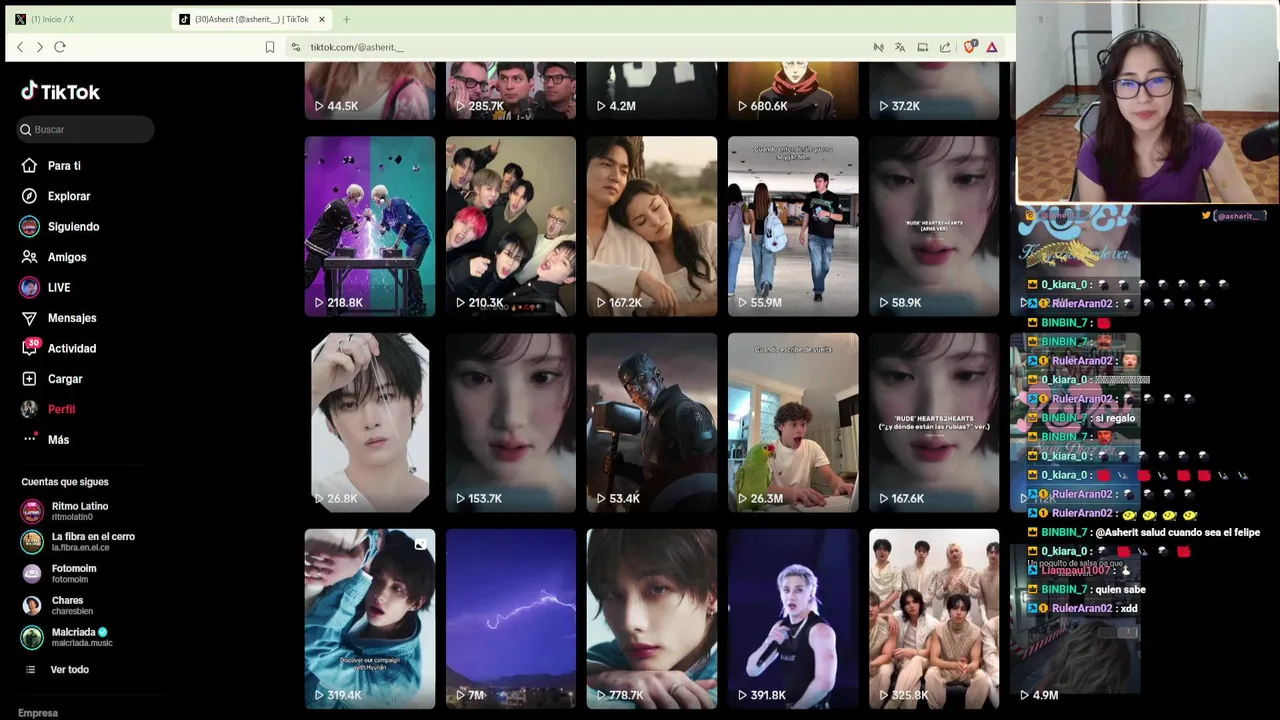
Task: Go forward in browser
Action: 40,47
